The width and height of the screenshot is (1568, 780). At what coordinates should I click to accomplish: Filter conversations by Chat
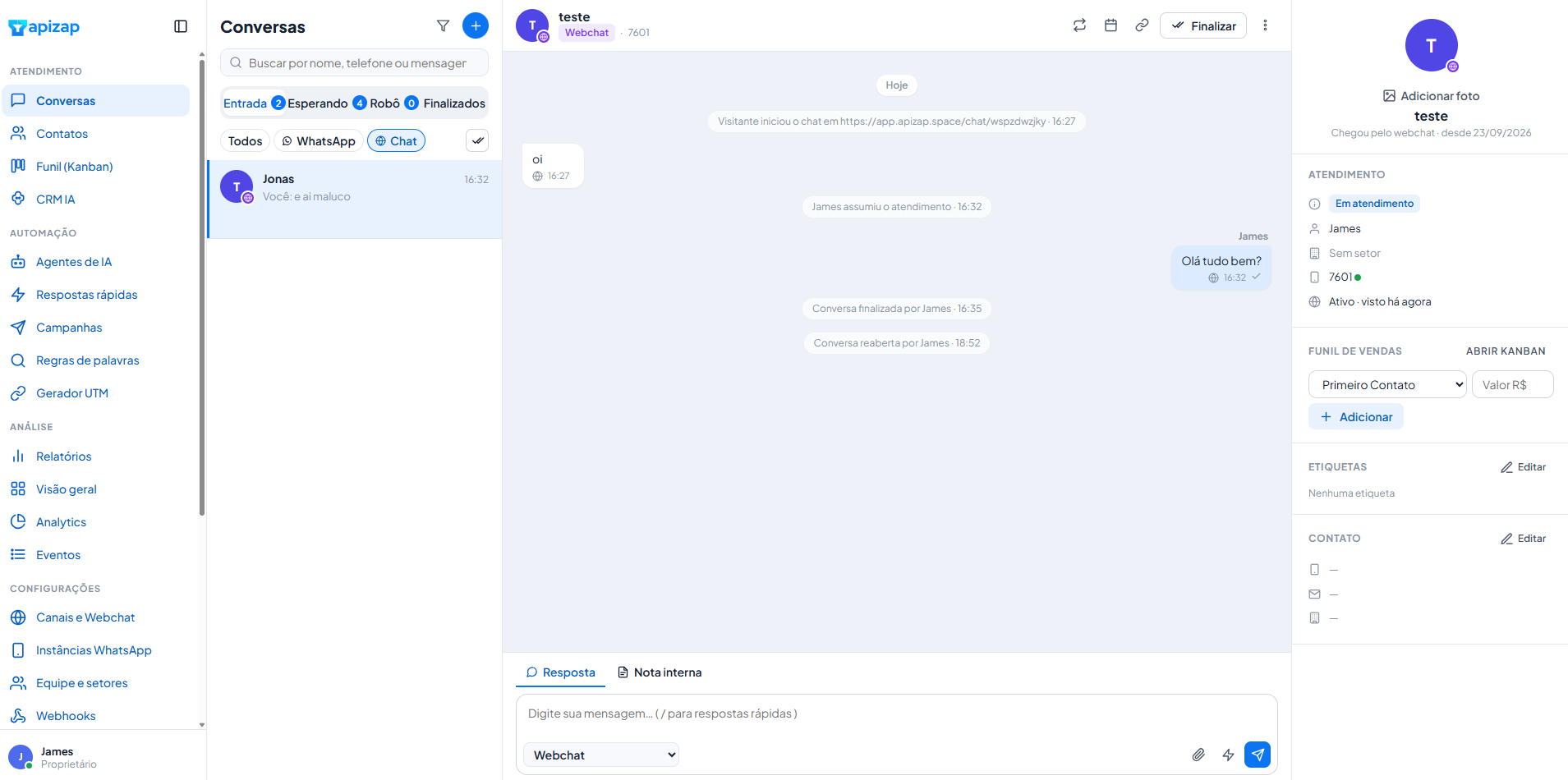pyautogui.click(x=396, y=141)
